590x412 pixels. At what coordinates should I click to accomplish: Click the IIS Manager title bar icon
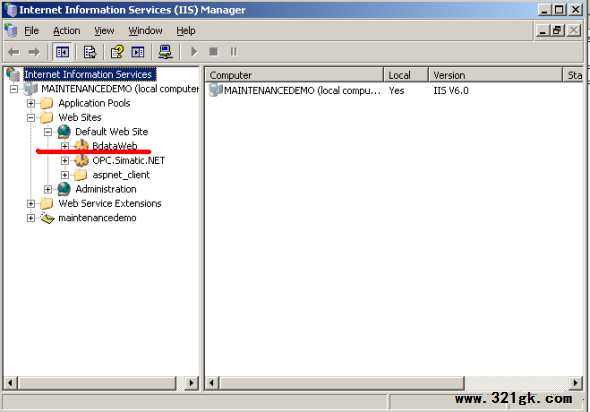tap(11, 9)
